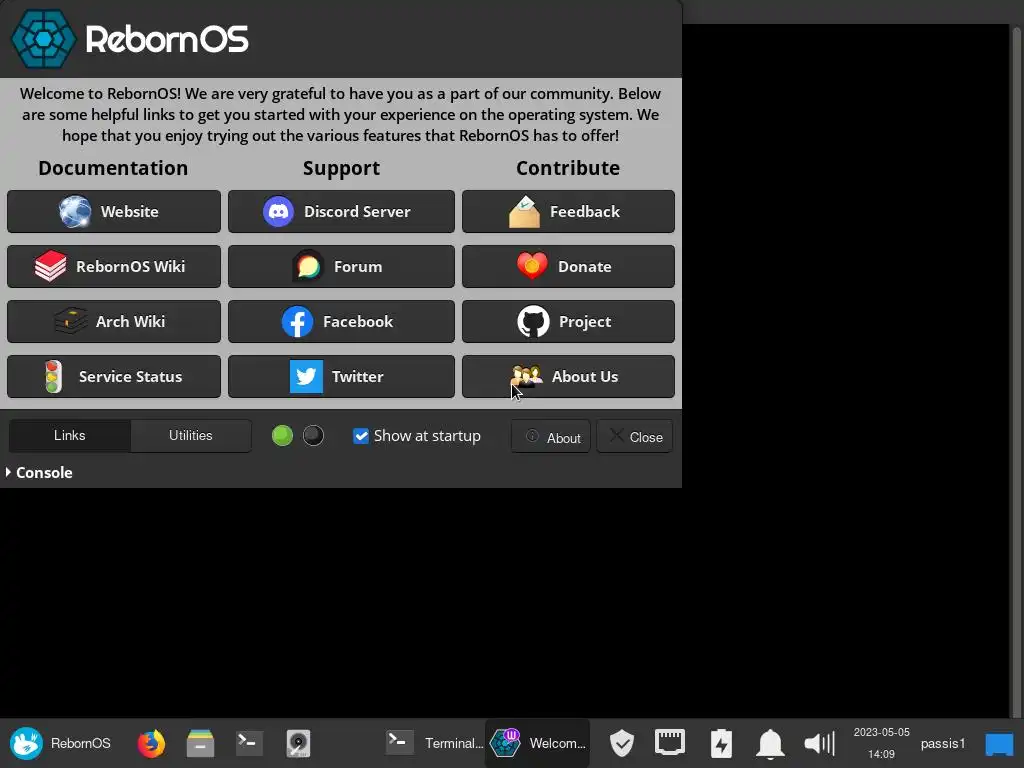This screenshot has height=768, width=1024.
Task: Click the Documentation heading text
Action: coord(113,168)
